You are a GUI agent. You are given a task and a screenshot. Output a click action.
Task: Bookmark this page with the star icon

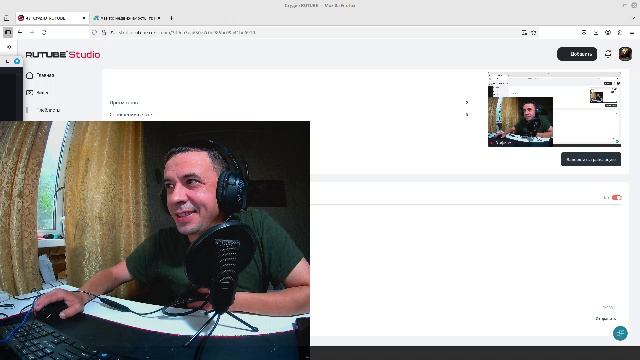tap(533, 32)
